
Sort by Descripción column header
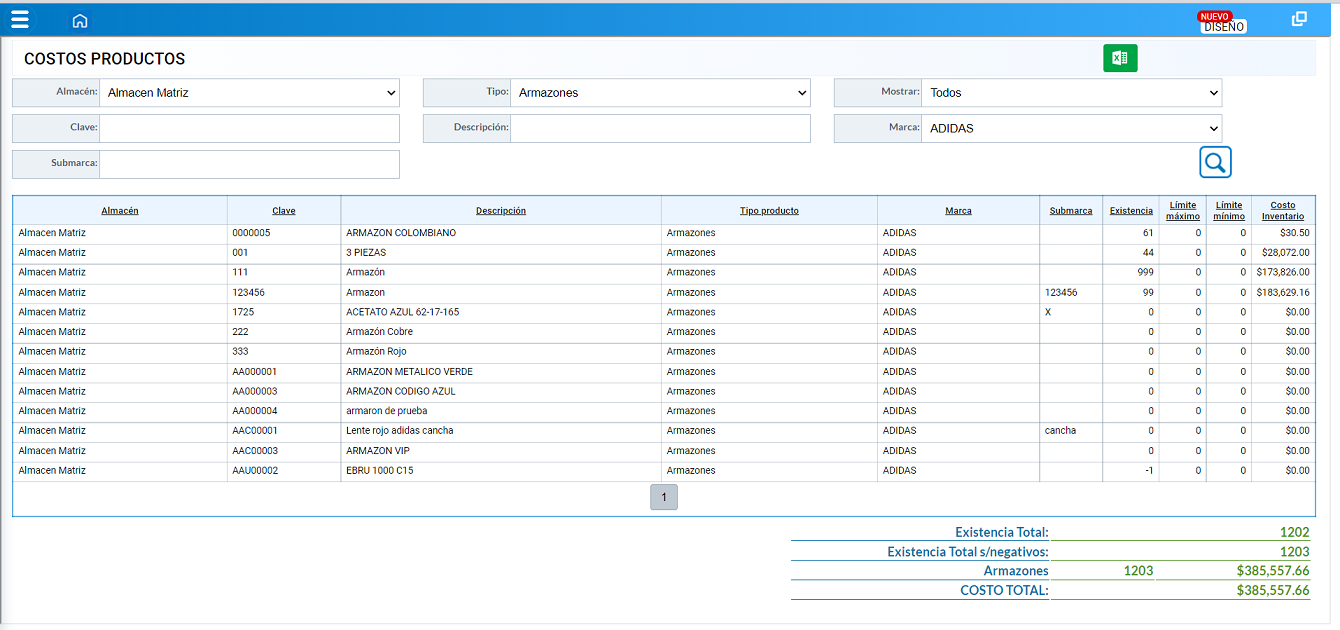pyautogui.click(x=501, y=211)
